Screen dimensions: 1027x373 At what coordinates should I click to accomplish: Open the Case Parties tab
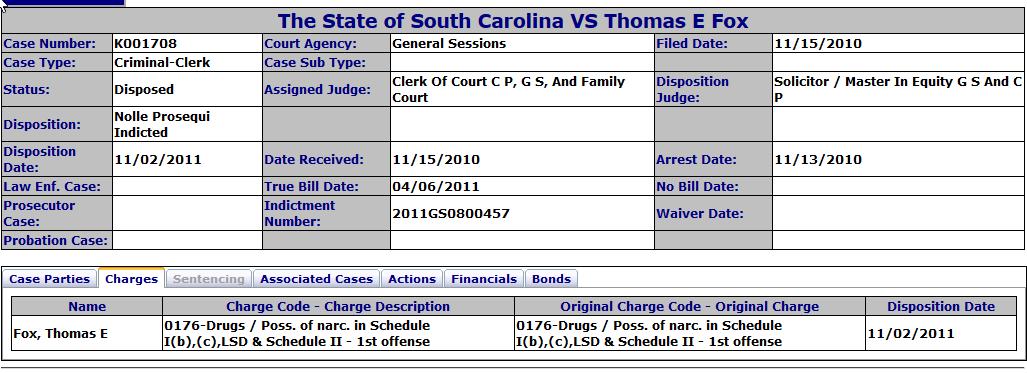[50, 279]
